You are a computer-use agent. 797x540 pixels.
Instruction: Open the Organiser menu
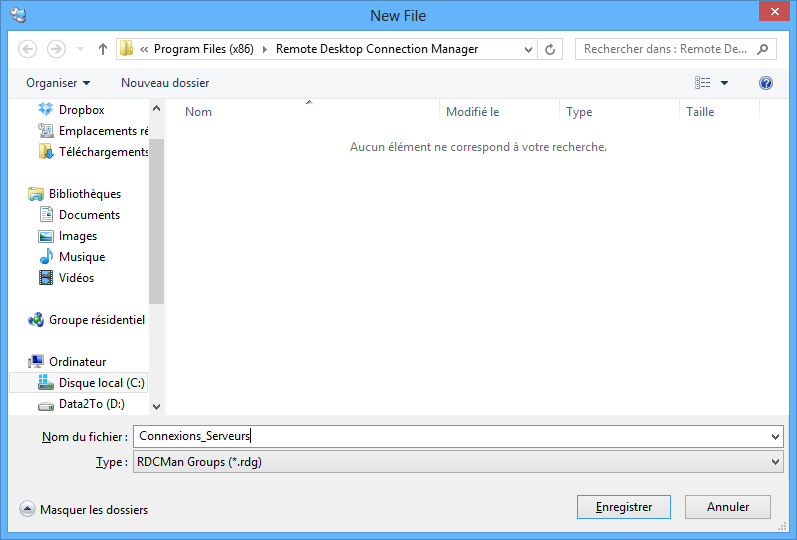(x=58, y=83)
